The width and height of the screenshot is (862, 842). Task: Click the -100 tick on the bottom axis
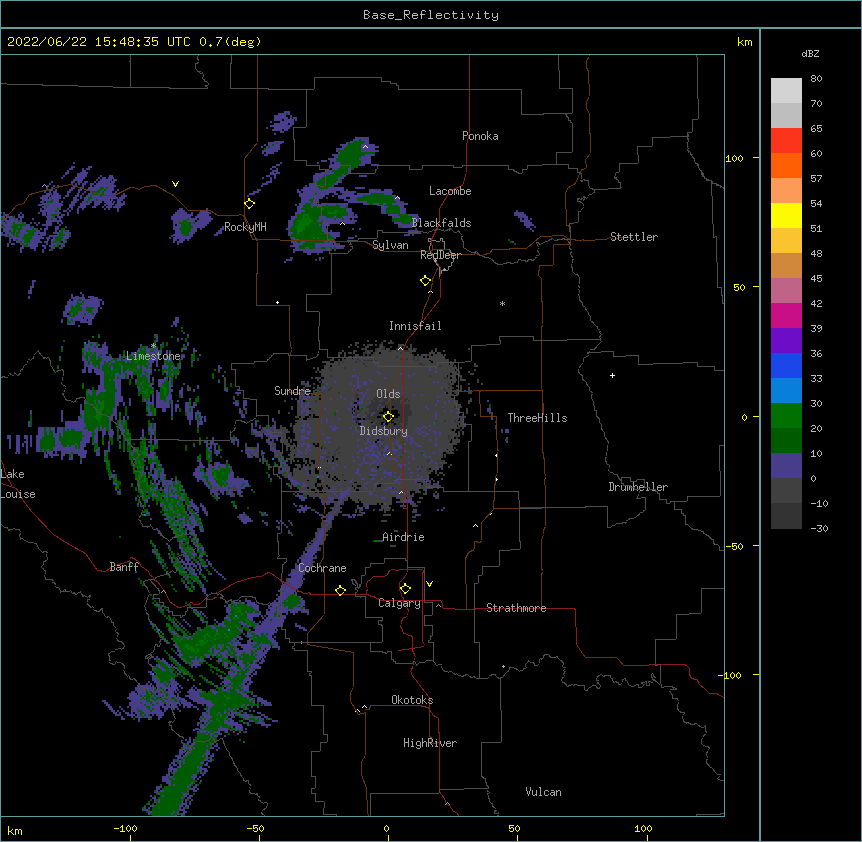125,828
